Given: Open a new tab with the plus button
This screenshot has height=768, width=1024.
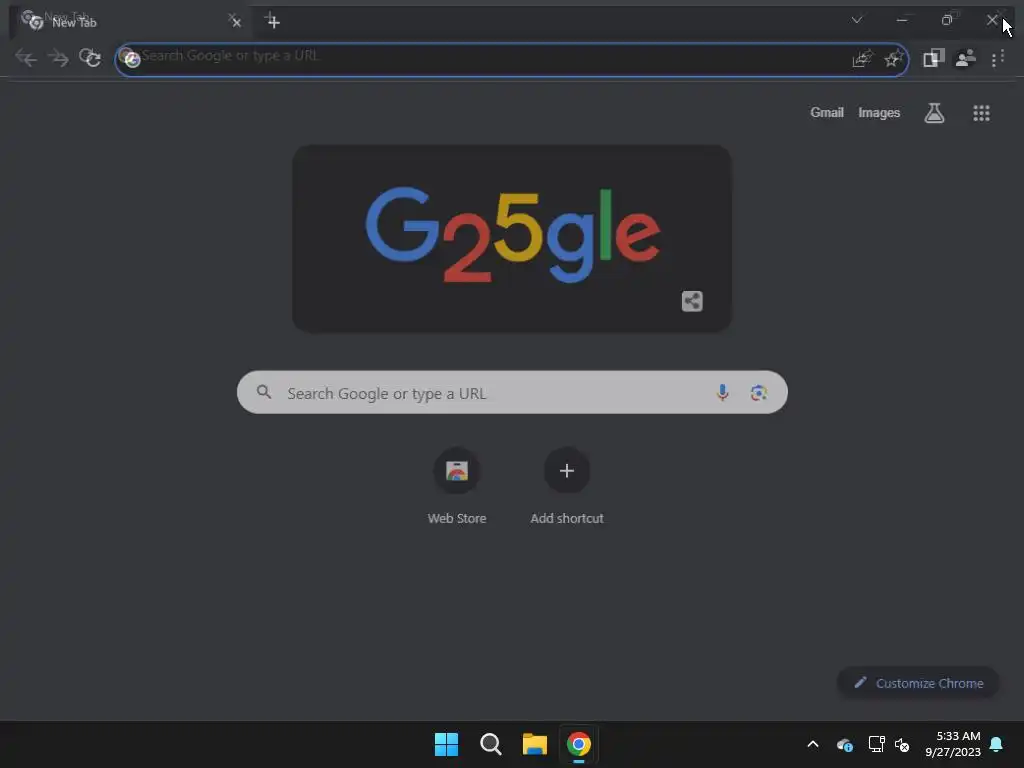Looking at the screenshot, I should 273,22.
